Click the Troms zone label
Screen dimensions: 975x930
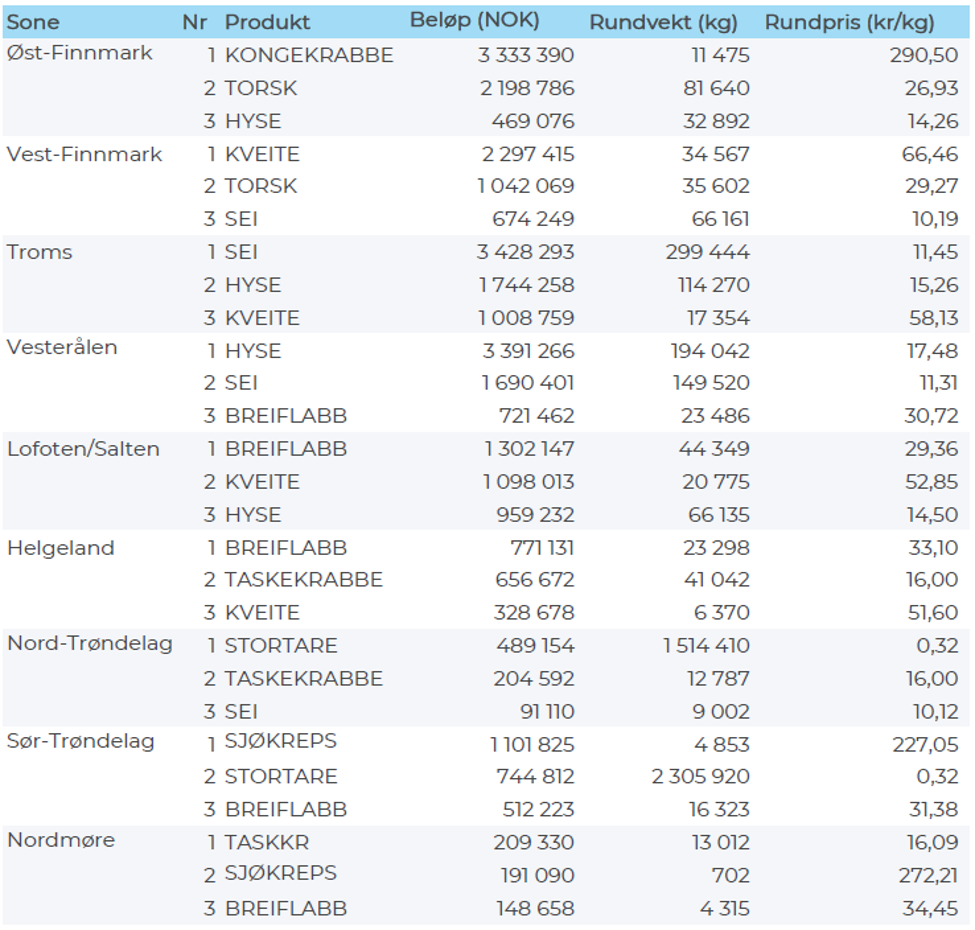[40, 252]
